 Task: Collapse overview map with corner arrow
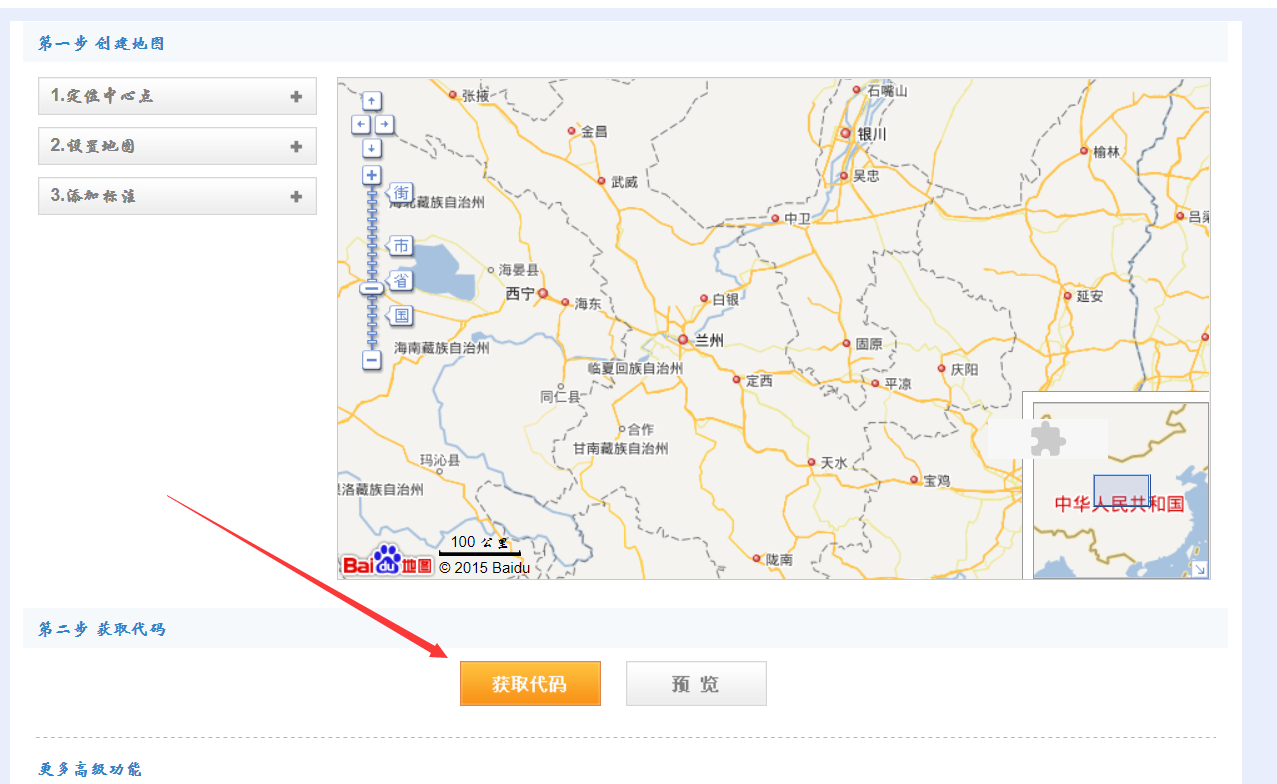click(1200, 569)
